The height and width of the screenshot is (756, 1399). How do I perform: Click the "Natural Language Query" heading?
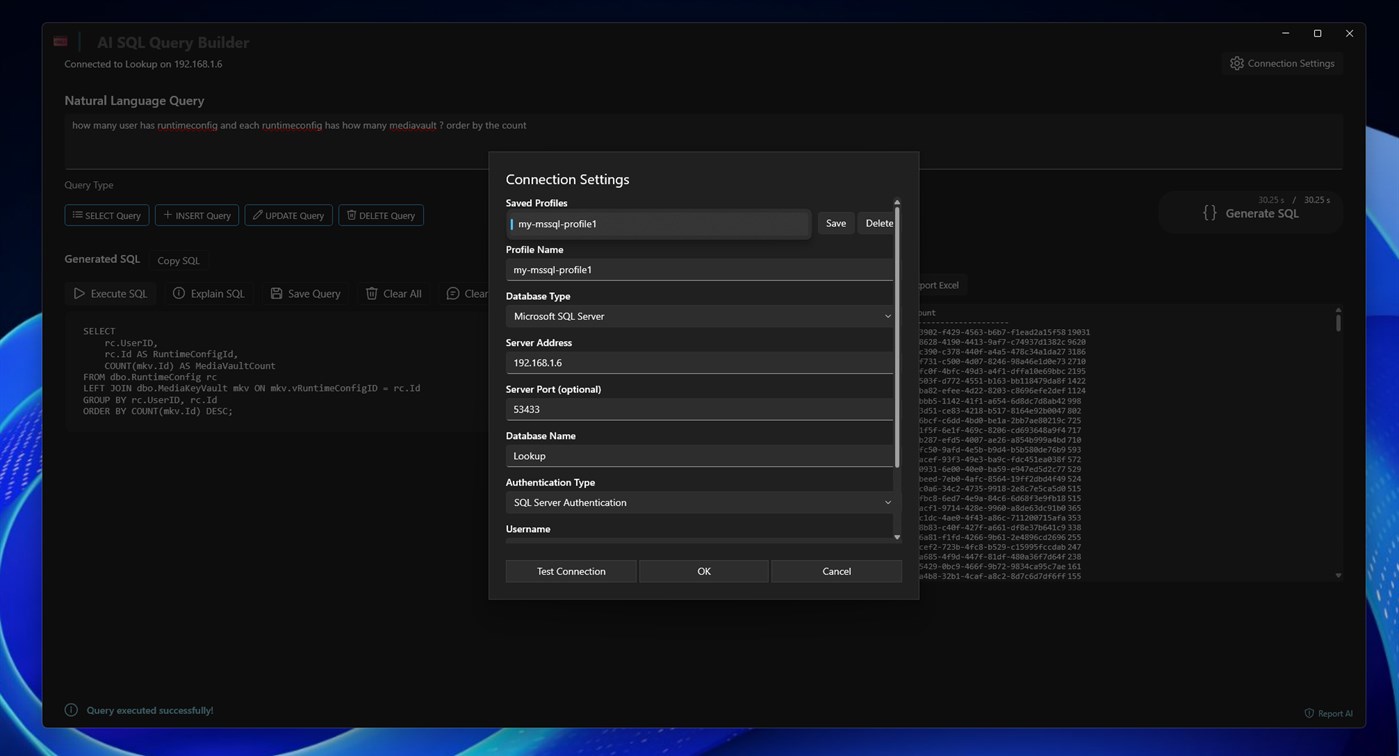coord(134,101)
